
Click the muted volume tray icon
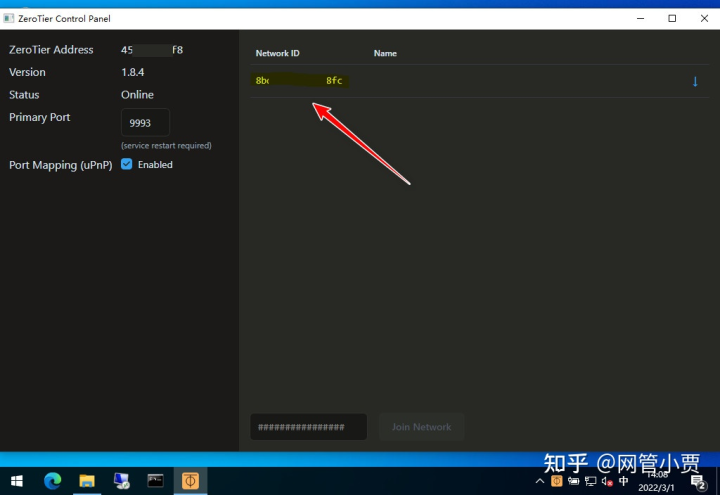click(x=607, y=482)
